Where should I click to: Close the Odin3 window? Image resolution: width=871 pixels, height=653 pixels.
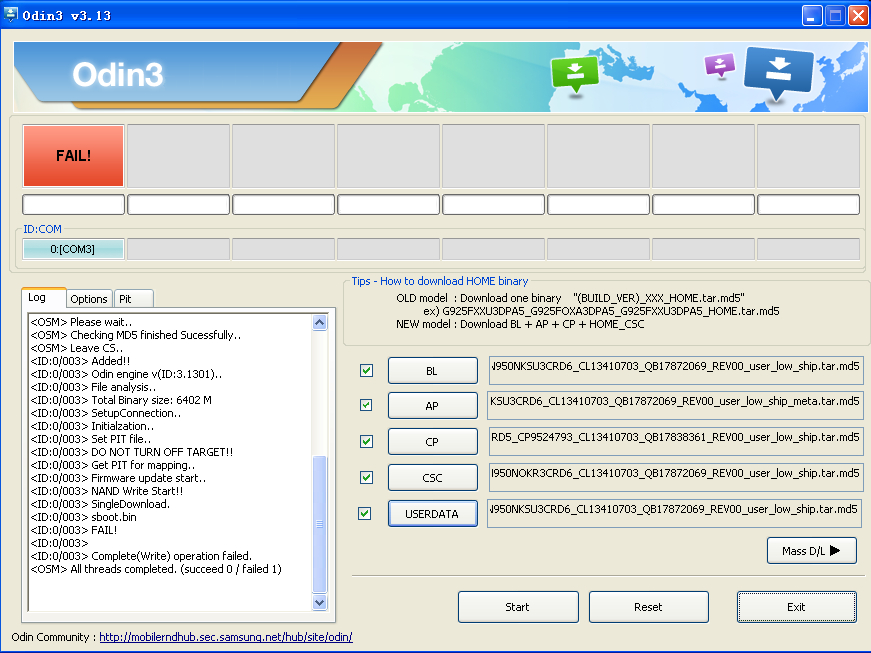click(858, 16)
